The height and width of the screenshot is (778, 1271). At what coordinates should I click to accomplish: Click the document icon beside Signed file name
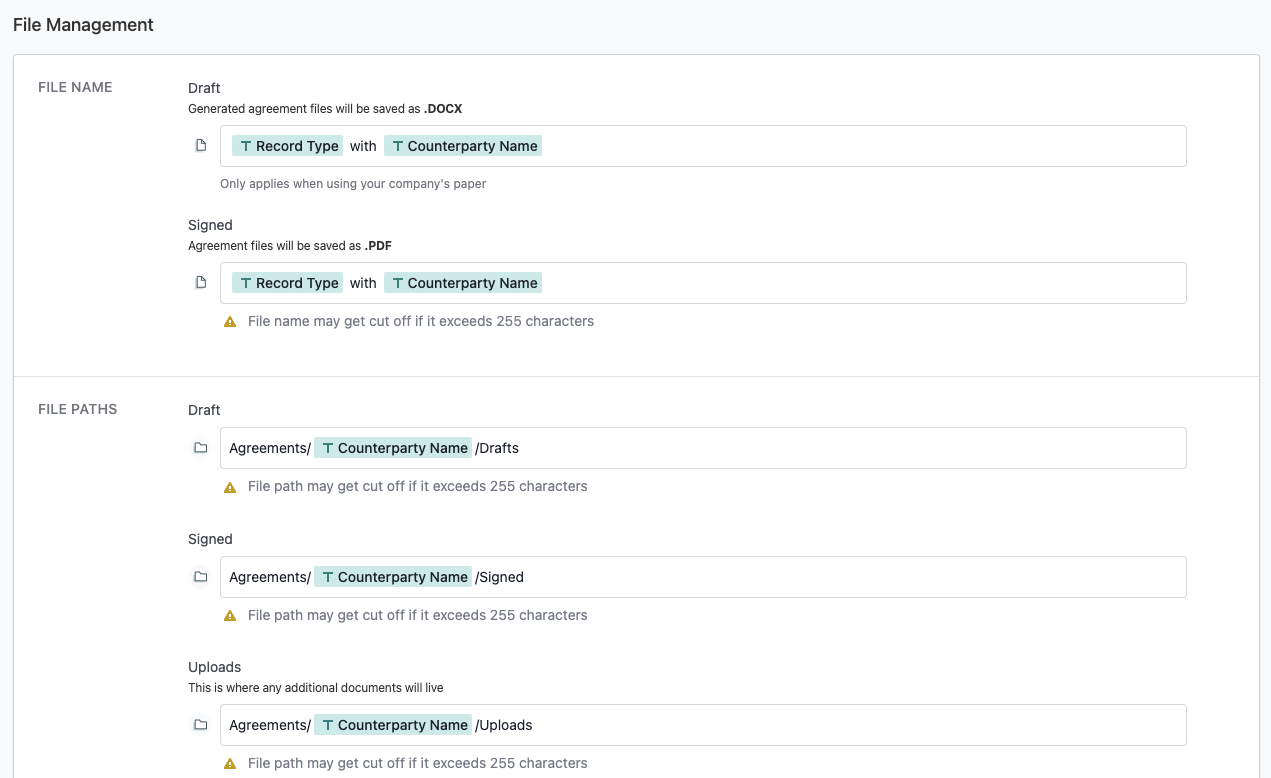(x=201, y=283)
